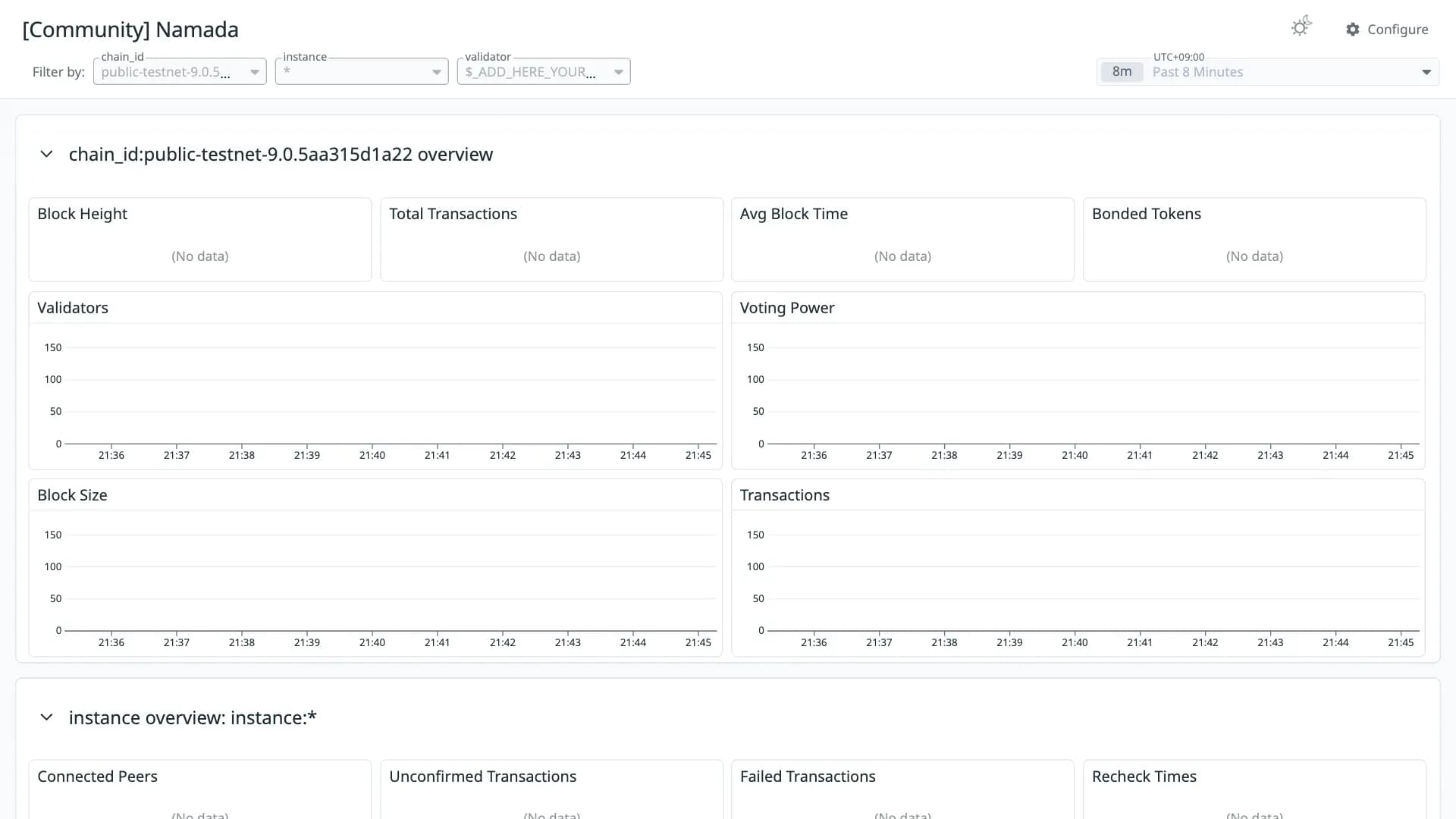The height and width of the screenshot is (819, 1456).
Task: Click the 8m time badge
Action: 1122,72
